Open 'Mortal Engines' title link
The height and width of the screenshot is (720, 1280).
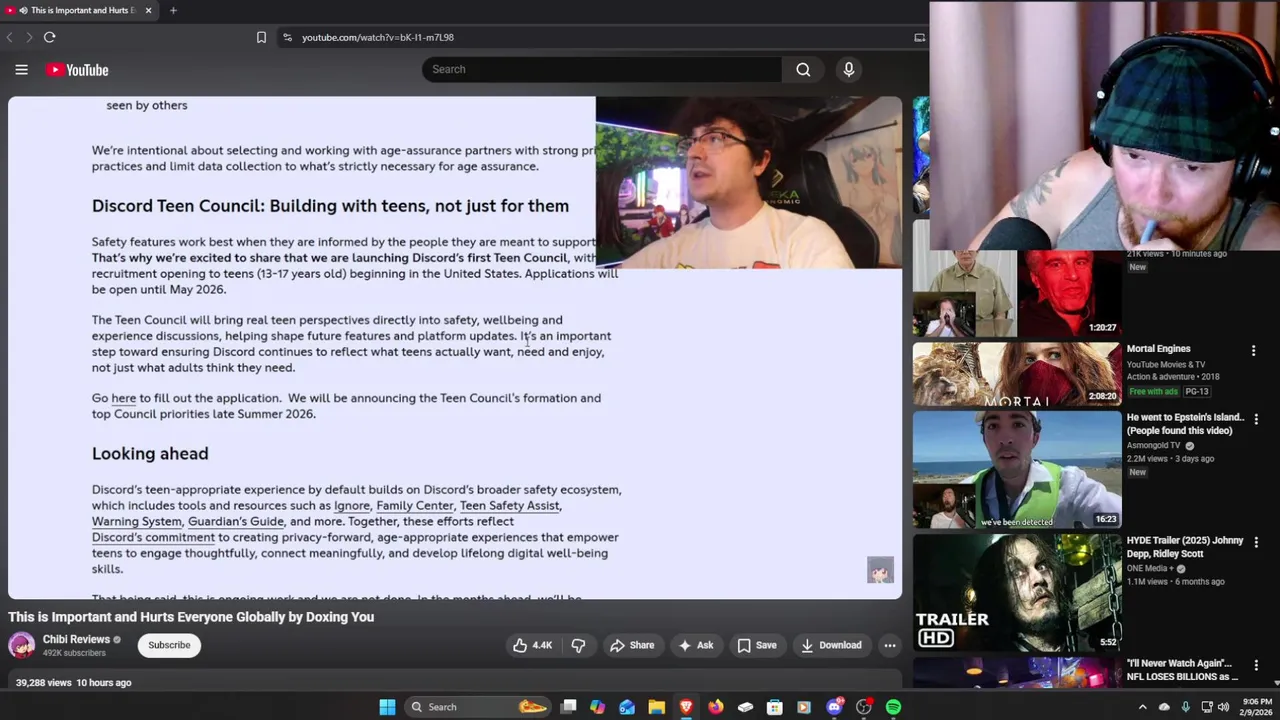click(1158, 349)
